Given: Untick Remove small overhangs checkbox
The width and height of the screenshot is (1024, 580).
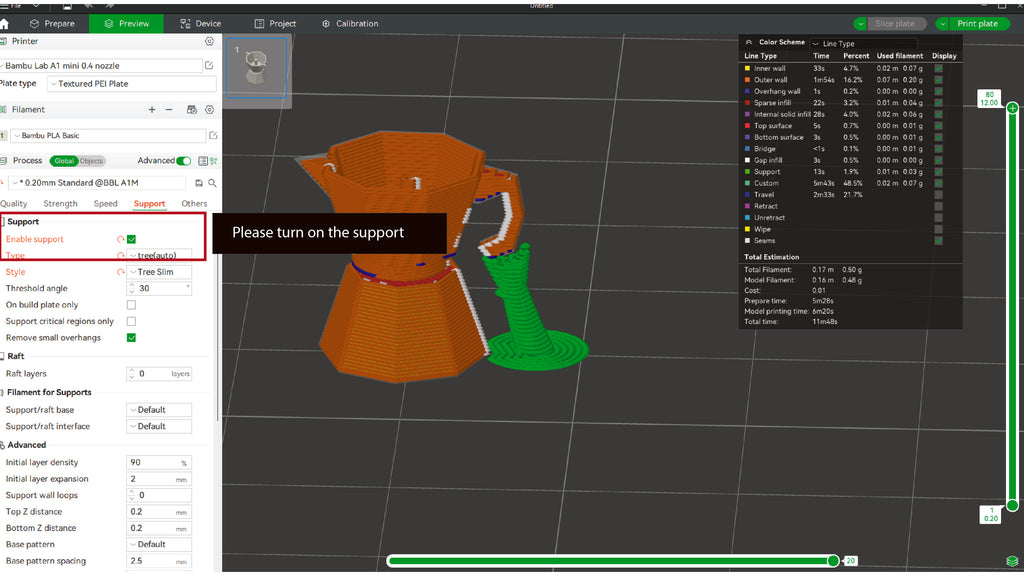Looking at the screenshot, I should coord(131,338).
